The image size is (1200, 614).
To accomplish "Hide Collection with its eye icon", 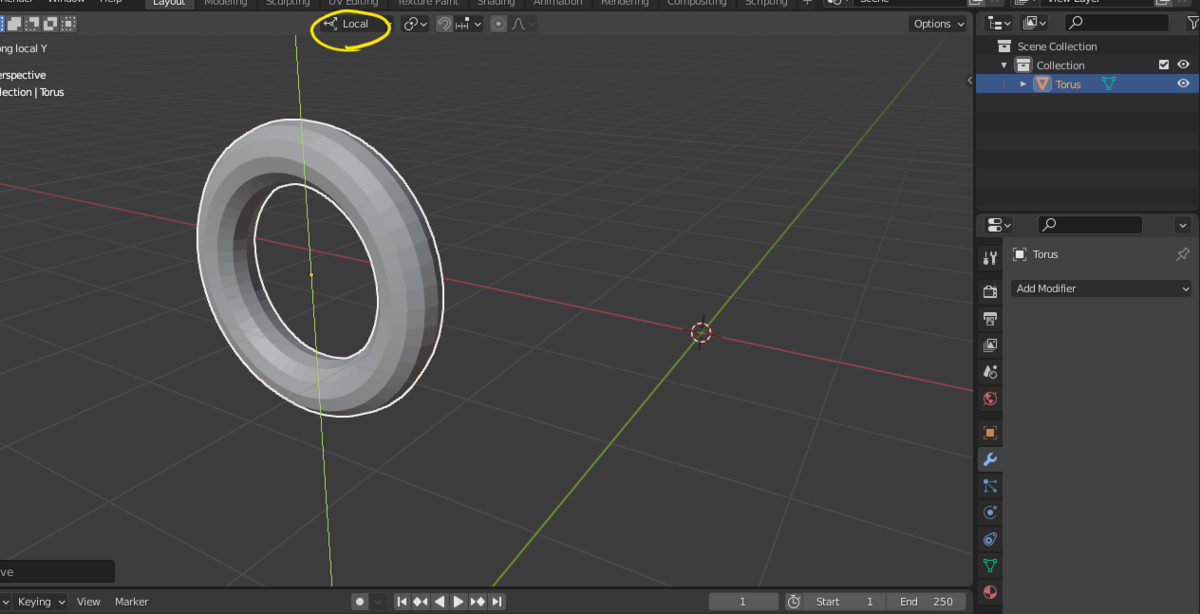I will tap(1183, 65).
